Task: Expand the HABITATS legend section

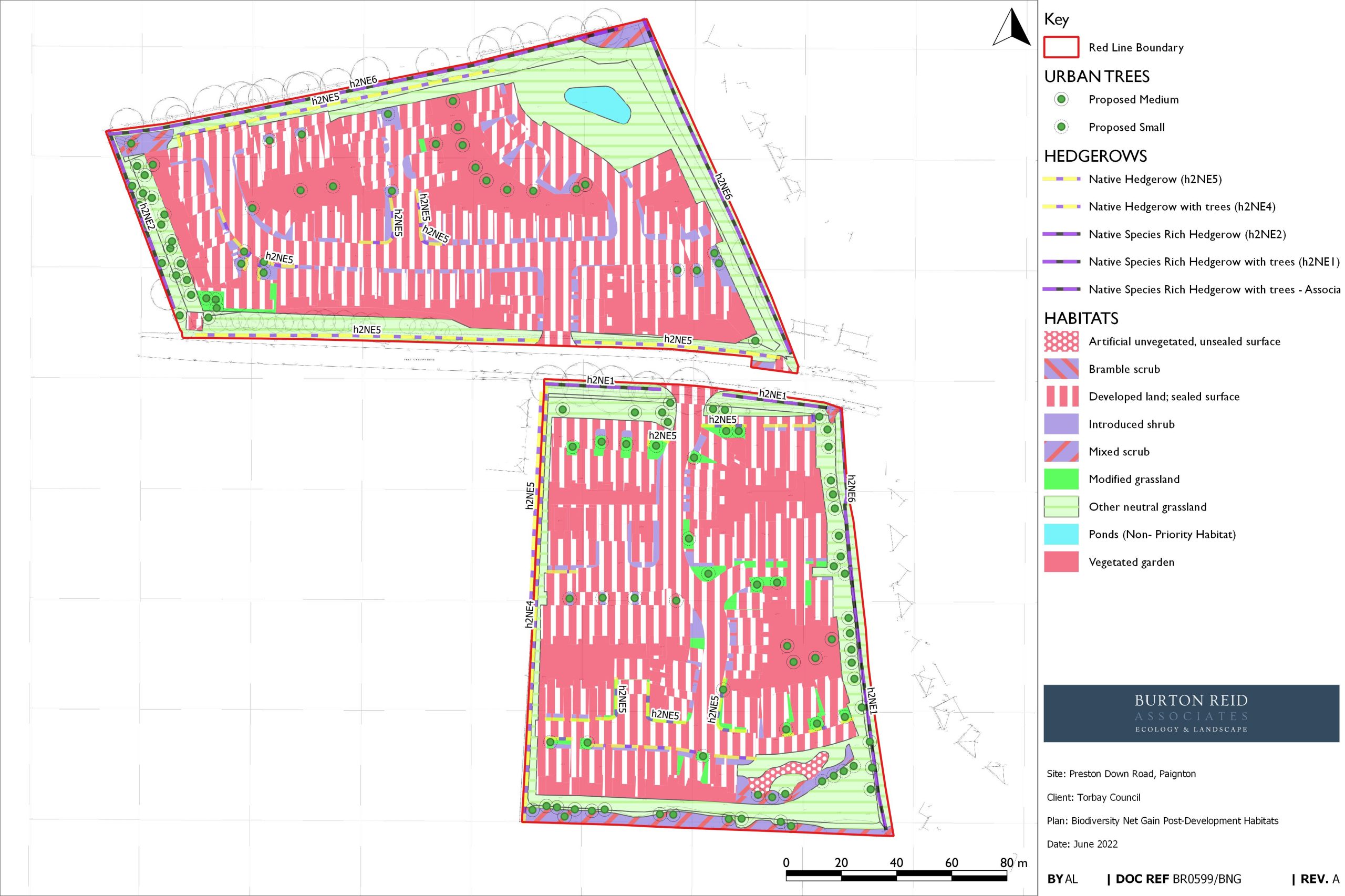Action: (1082, 318)
